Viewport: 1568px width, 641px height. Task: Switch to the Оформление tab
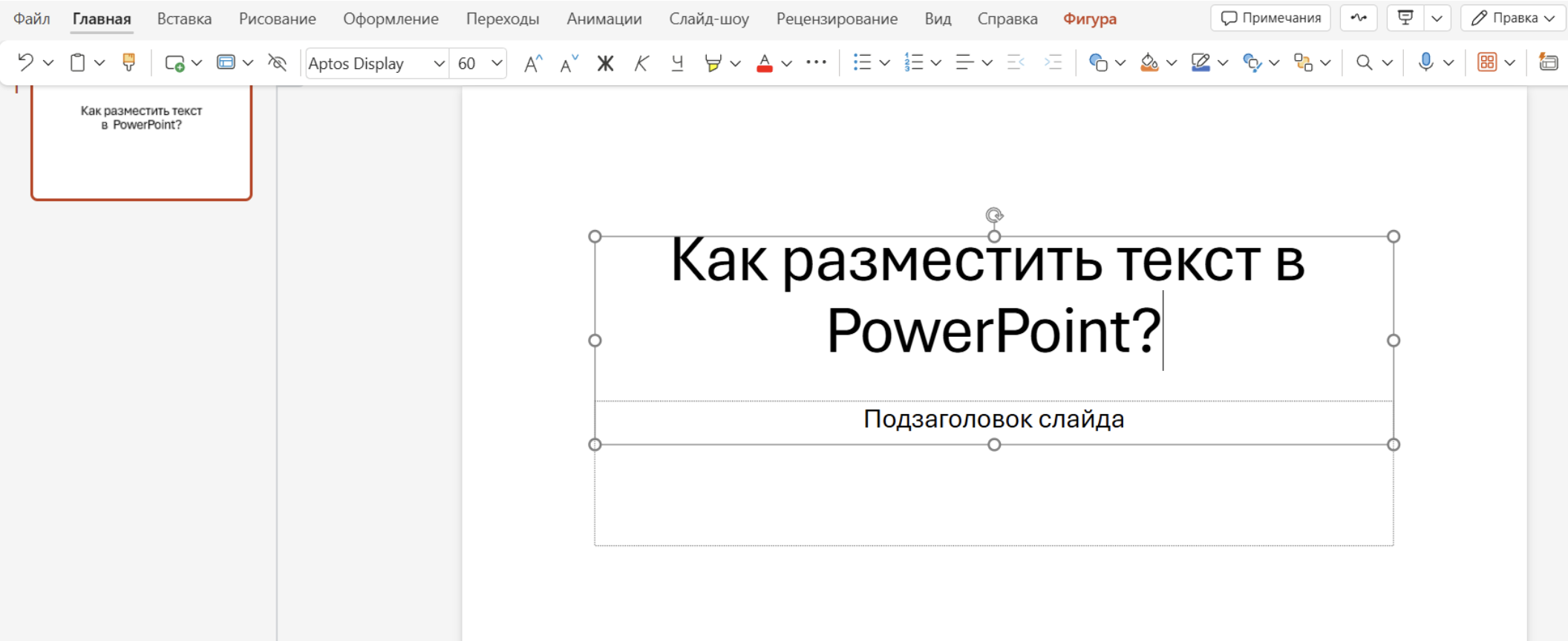(x=391, y=19)
